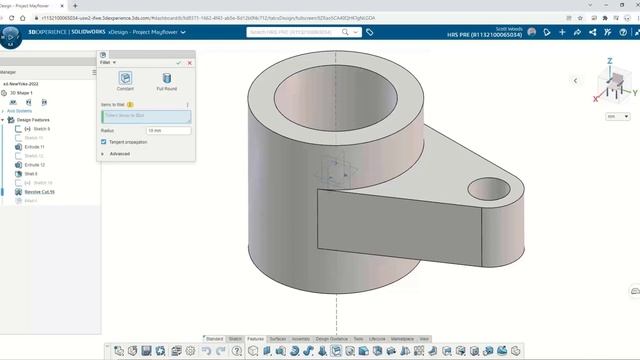Open the user profile avatar
The image size is (640, 360).
click(531, 32)
